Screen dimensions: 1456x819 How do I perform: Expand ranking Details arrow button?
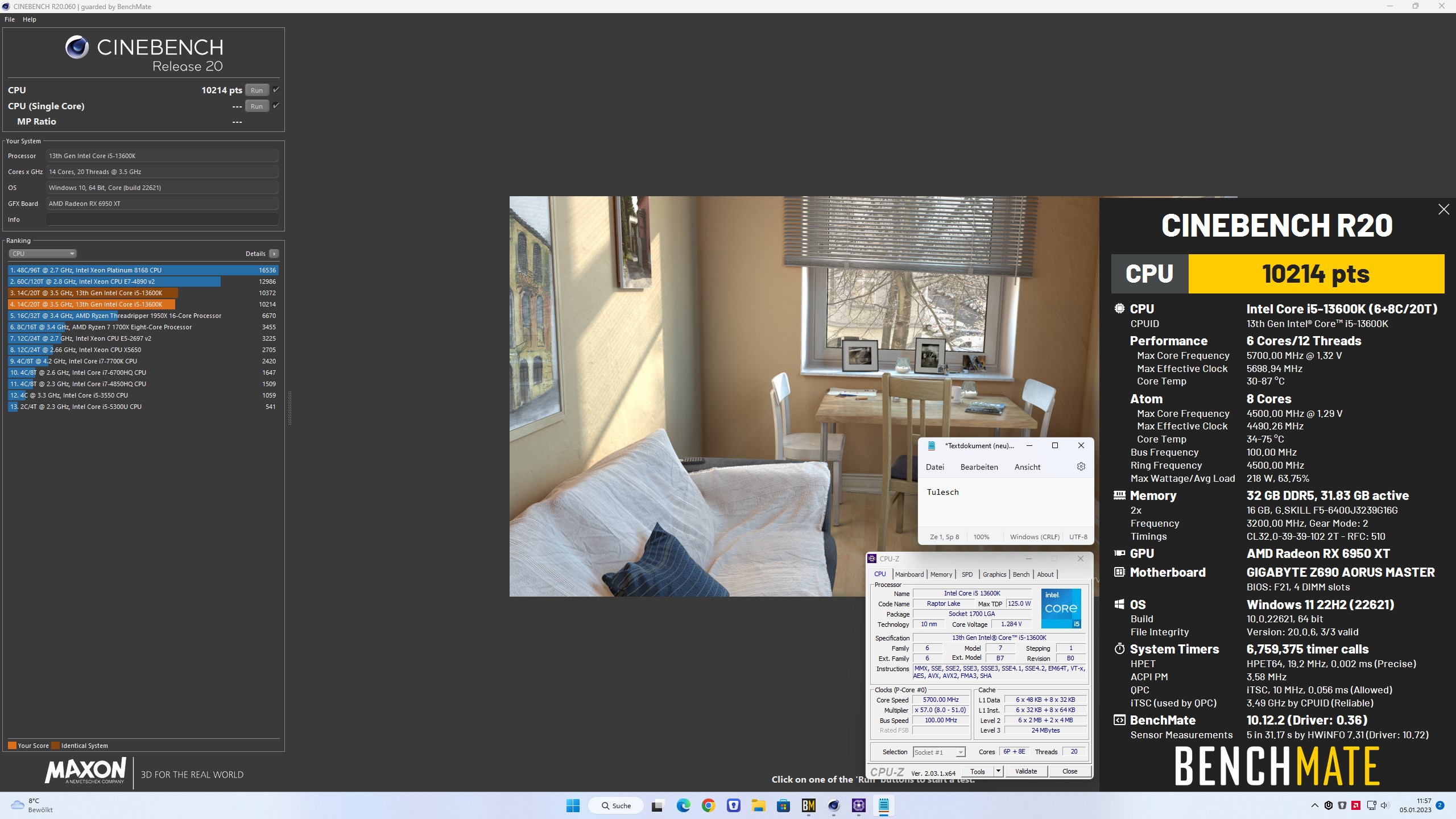pos(274,254)
